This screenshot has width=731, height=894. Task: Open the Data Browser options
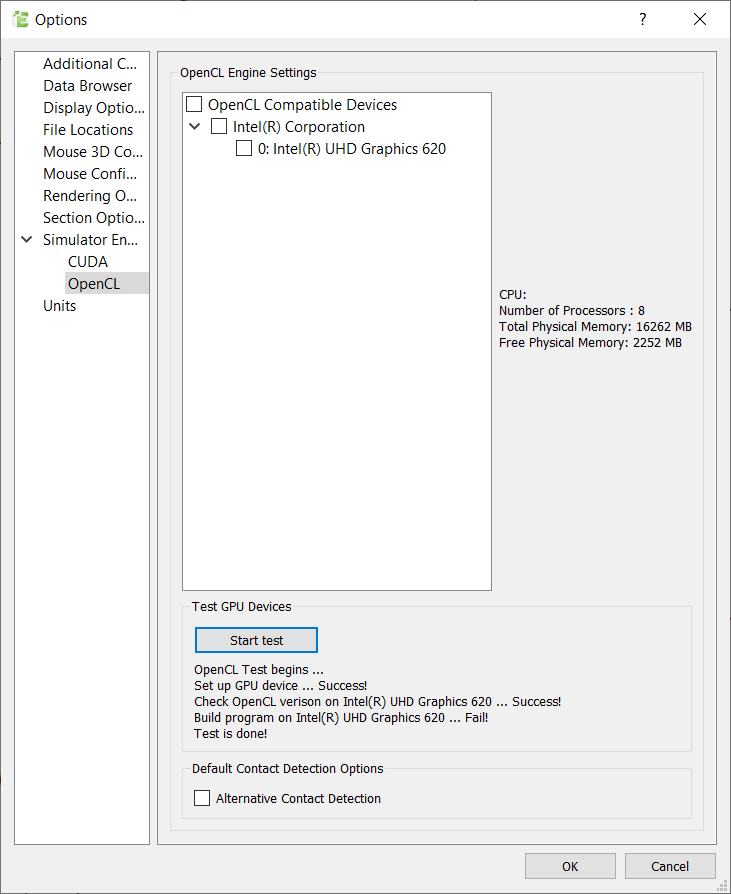point(87,86)
